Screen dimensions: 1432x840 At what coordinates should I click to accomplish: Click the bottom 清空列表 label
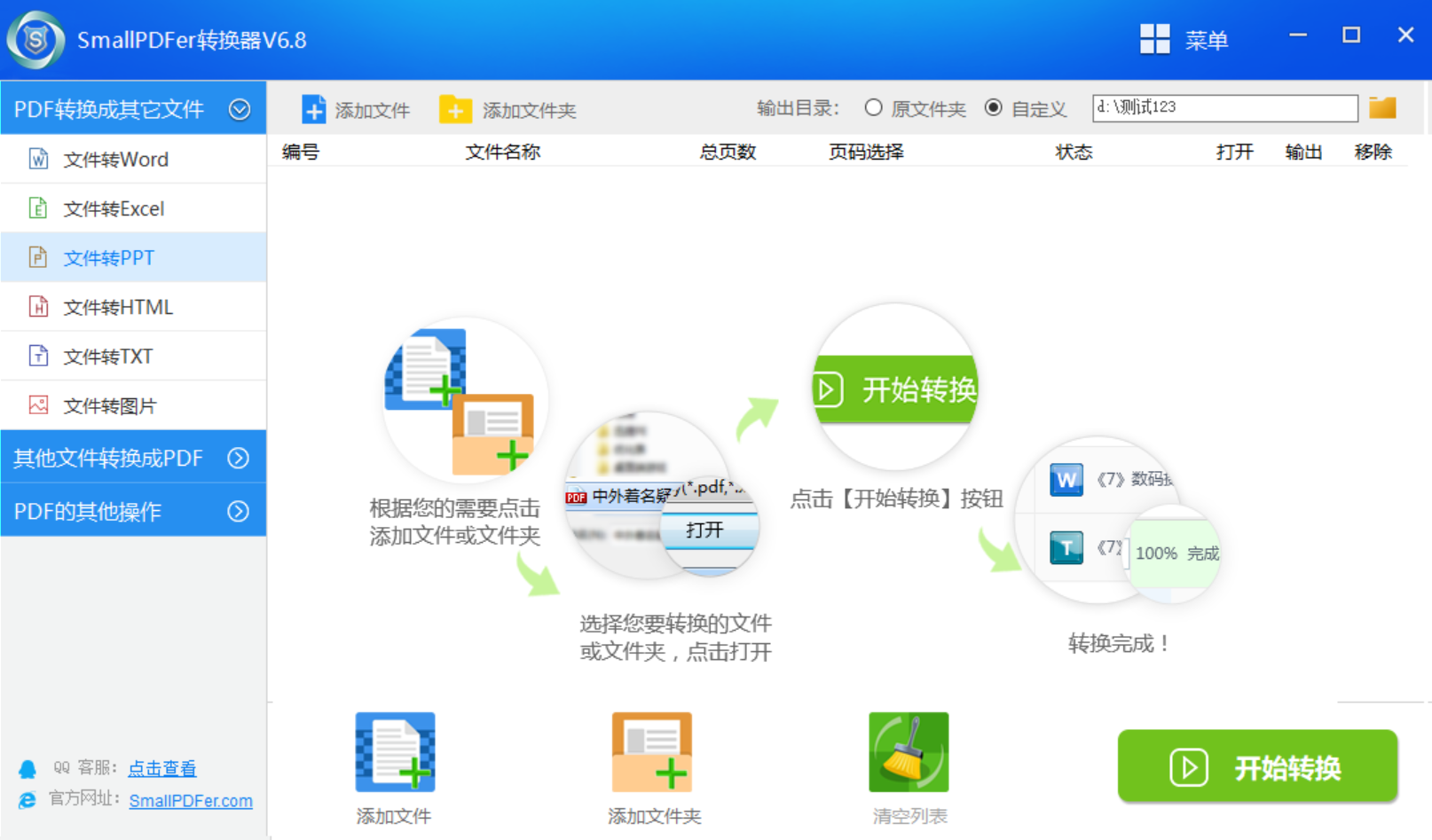click(x=909, y=816)
